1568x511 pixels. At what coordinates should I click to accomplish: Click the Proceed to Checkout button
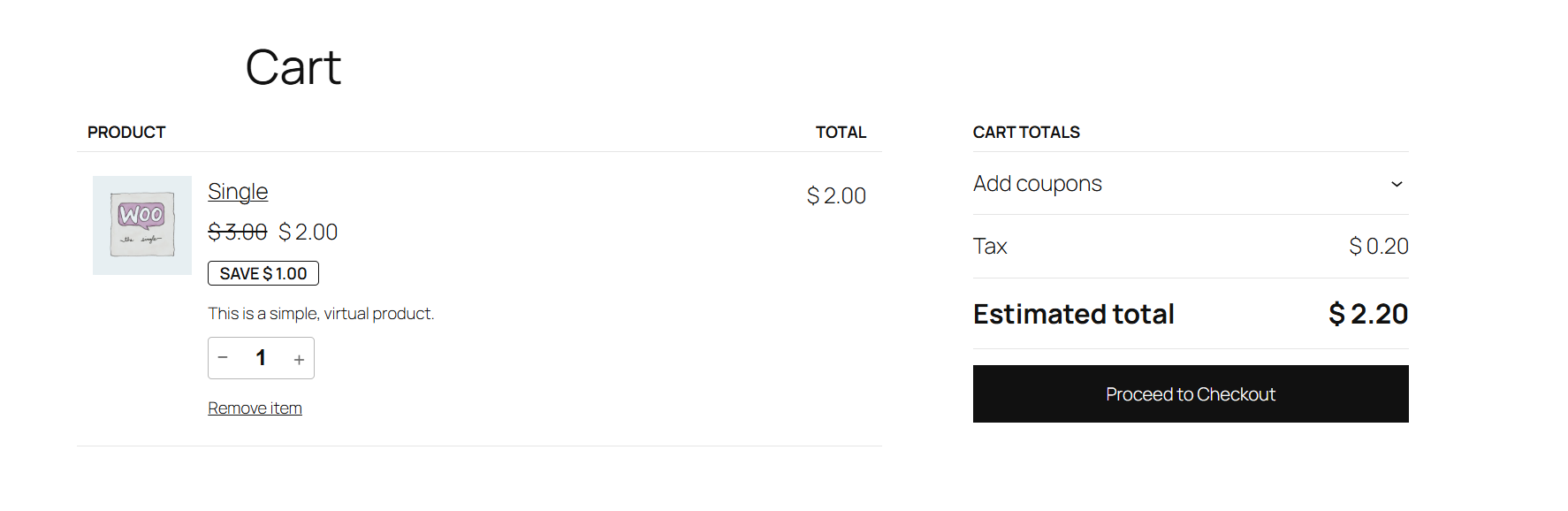[1190, 393]
